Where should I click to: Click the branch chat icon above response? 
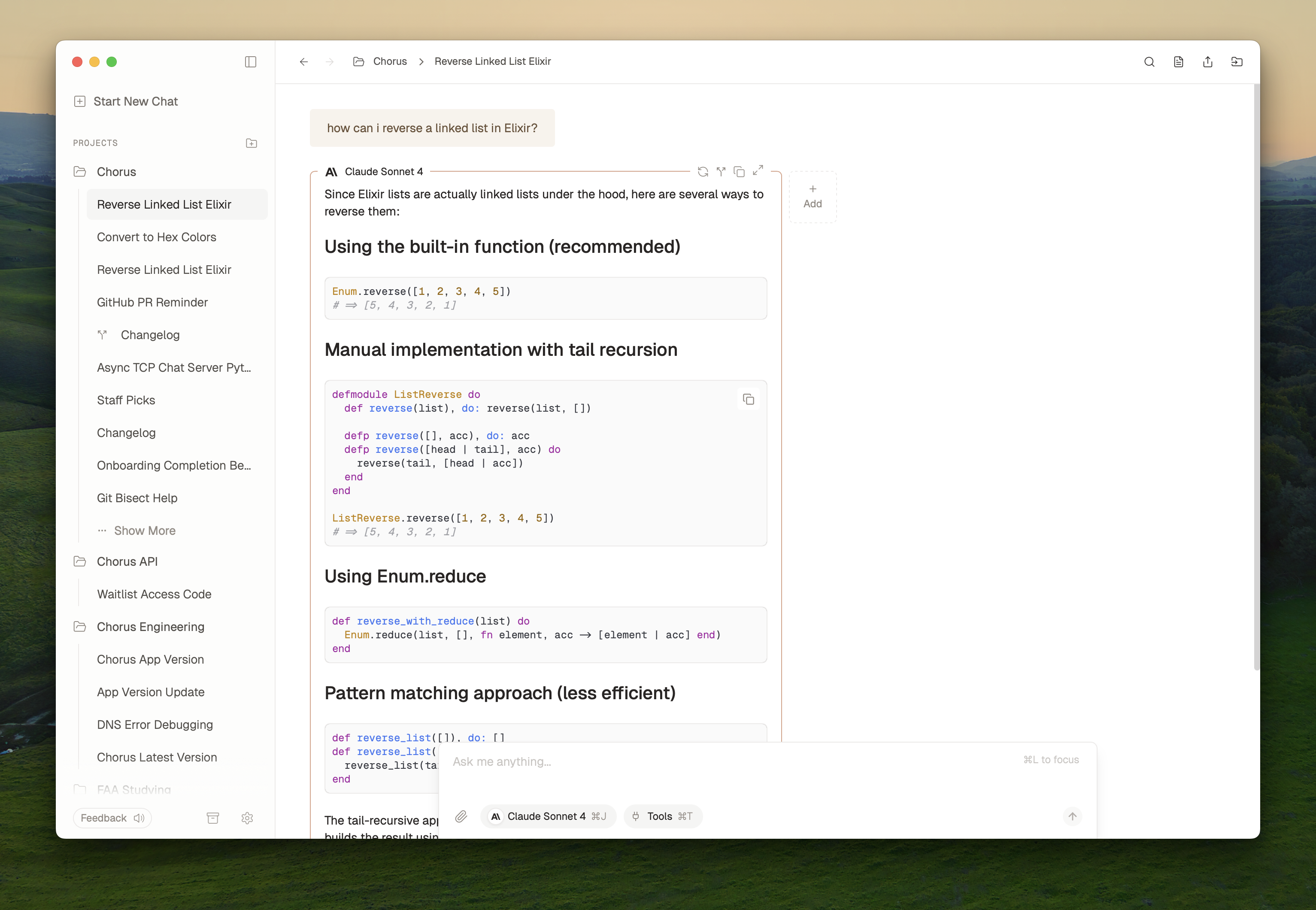tap(721, 172)
